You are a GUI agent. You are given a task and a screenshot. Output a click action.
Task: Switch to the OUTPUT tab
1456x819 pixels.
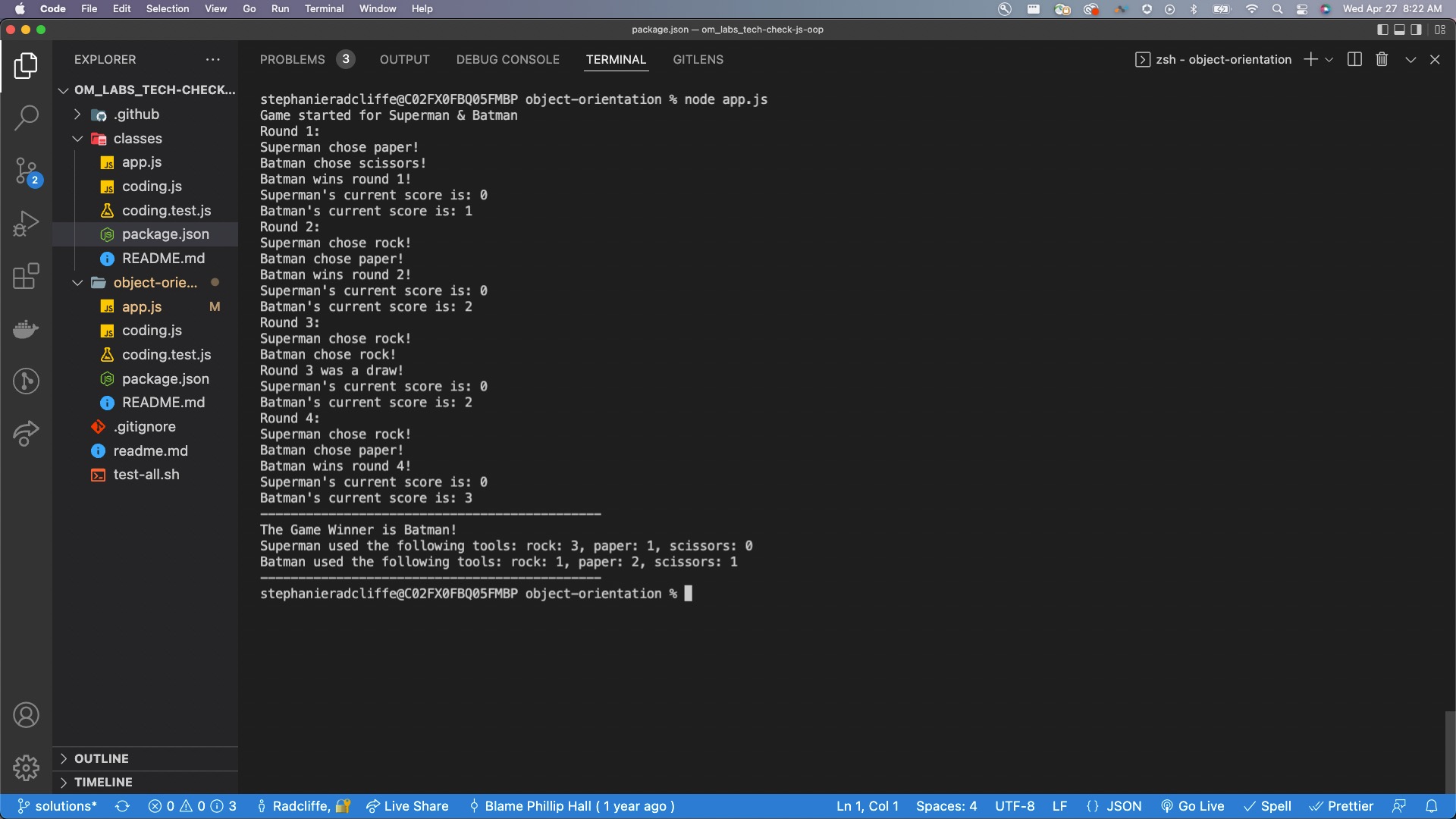tap(404, 59)
